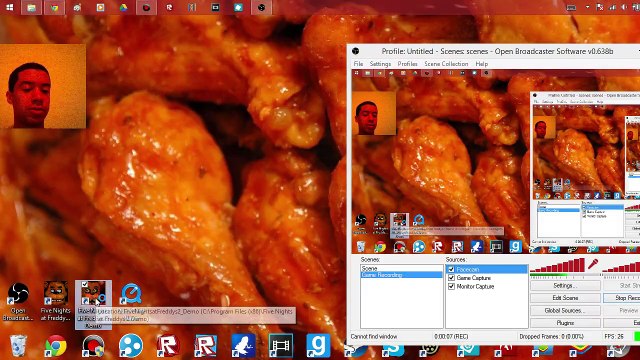Screen dimensions: 640x360
Task: Open the Recycle Bin on the desktop
Action: pos(18,346)
